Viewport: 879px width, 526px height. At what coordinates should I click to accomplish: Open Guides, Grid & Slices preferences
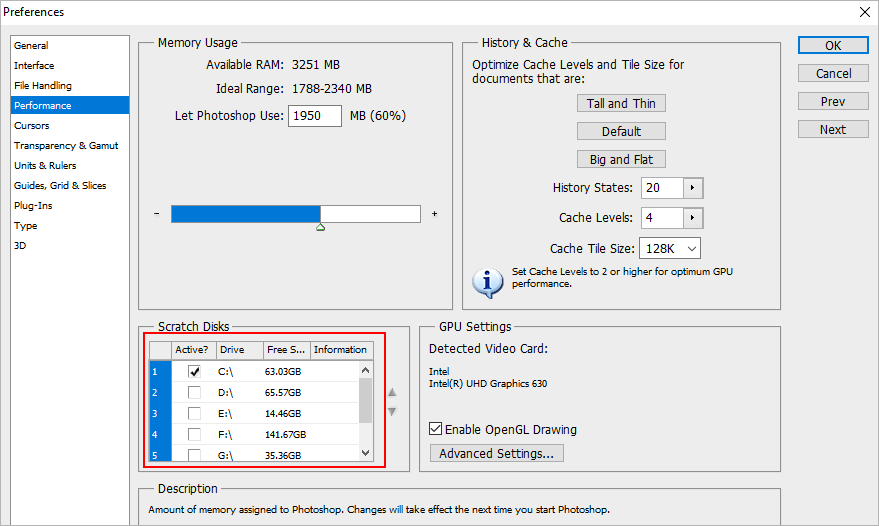[60, 186]
